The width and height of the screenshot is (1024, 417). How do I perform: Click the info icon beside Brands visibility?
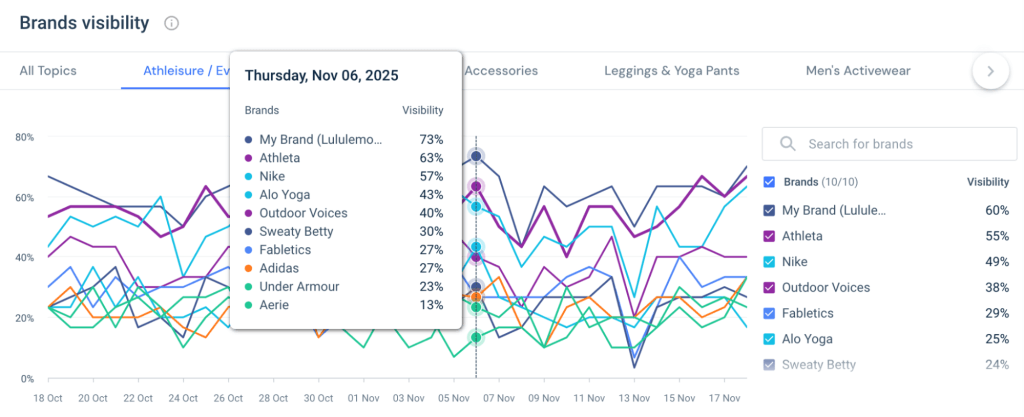pos(171,23)
